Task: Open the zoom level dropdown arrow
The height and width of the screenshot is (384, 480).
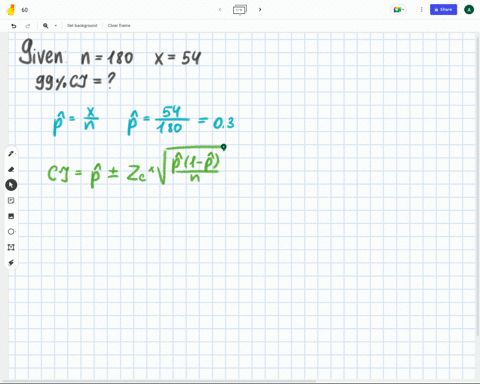Action: (55, 26)
